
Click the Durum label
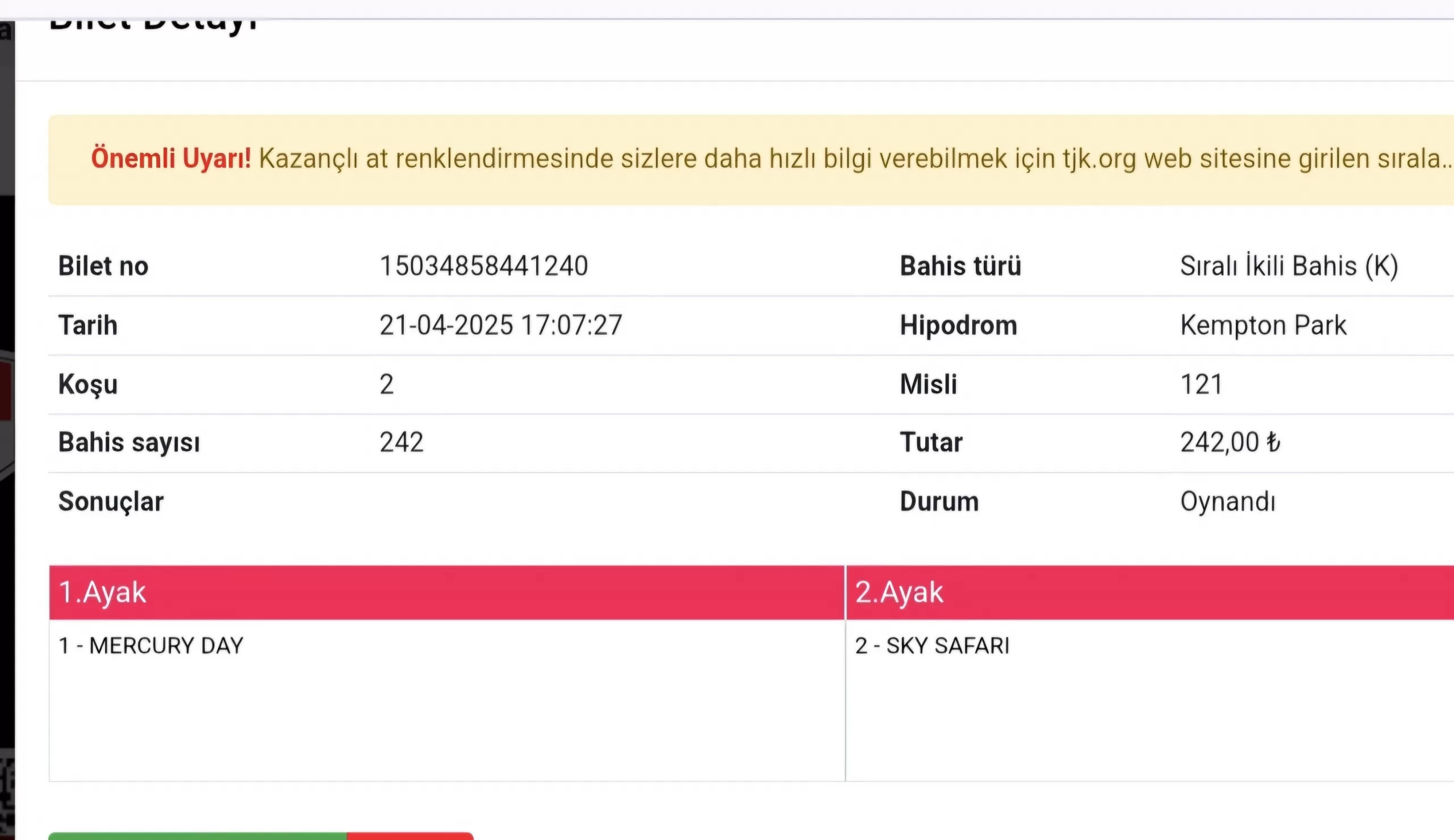point(939,502)
